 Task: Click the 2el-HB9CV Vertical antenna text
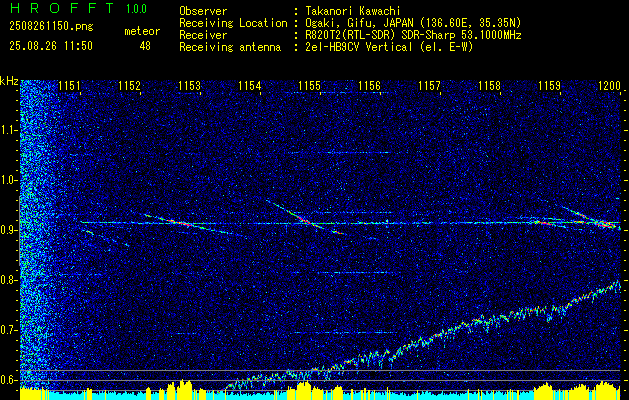point(388,47)
